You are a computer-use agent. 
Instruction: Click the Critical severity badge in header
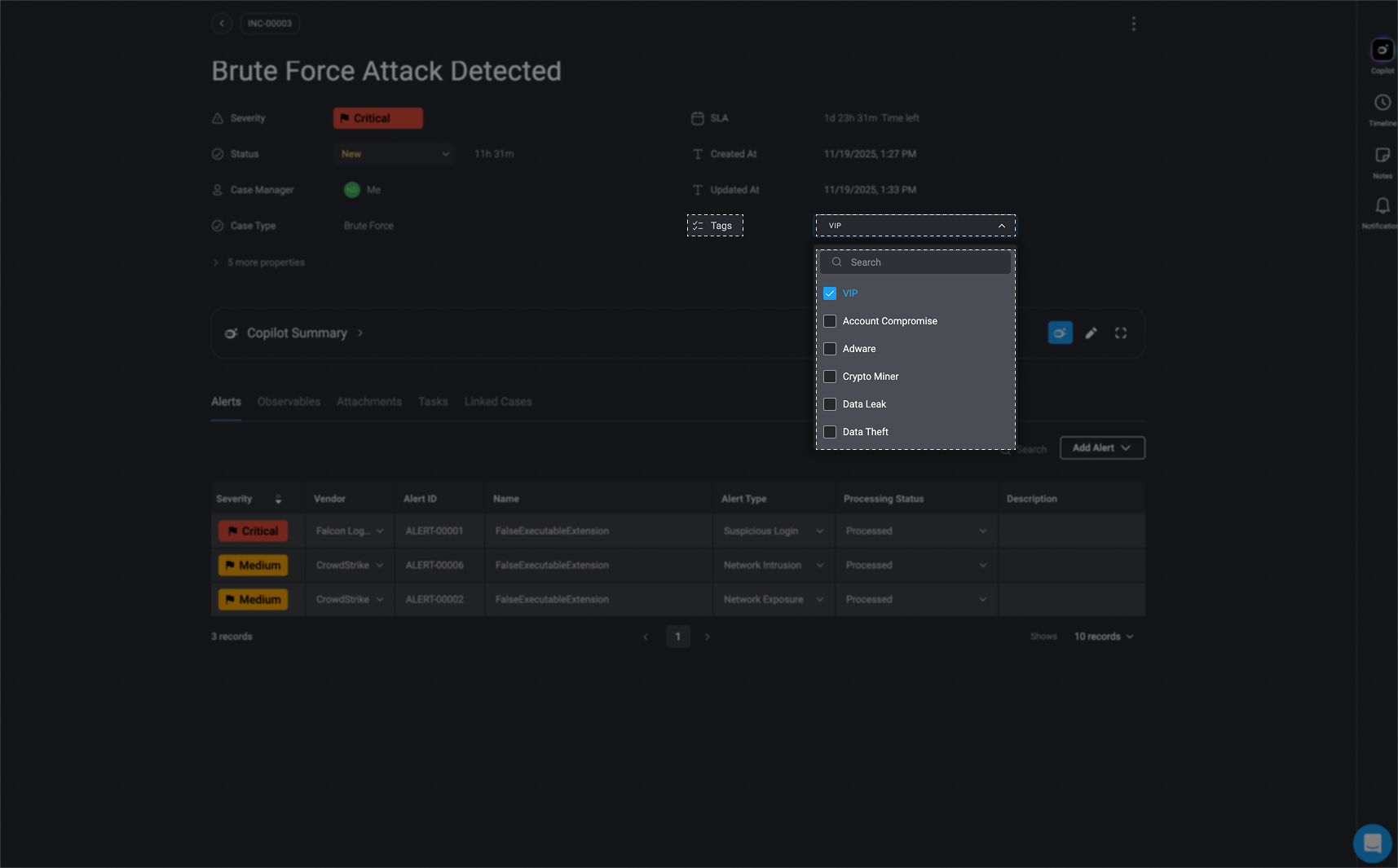click(x=378, y=118)
